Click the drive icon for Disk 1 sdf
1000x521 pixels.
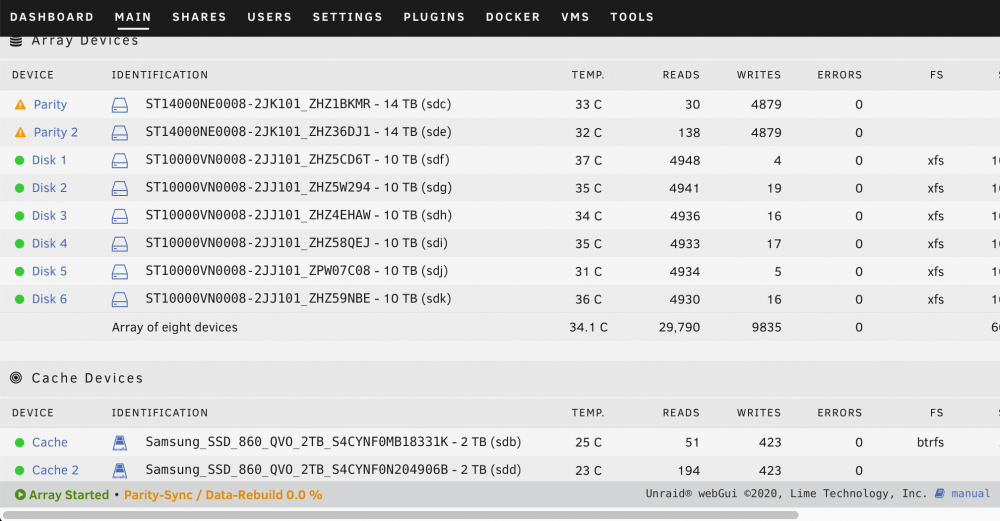pyautogui.click(x=120, y=161)
